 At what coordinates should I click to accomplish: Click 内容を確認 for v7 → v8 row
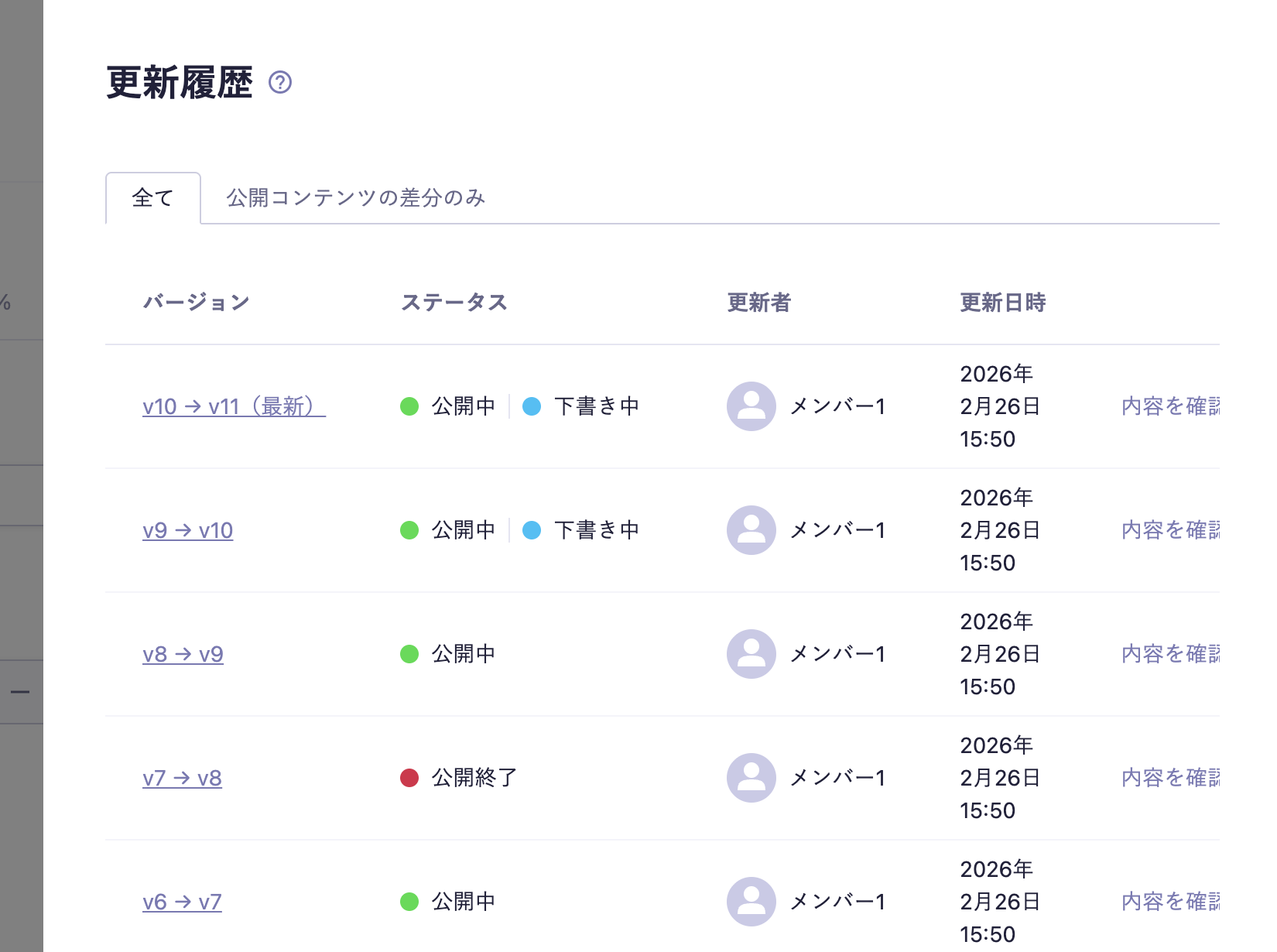point(1170,778)
